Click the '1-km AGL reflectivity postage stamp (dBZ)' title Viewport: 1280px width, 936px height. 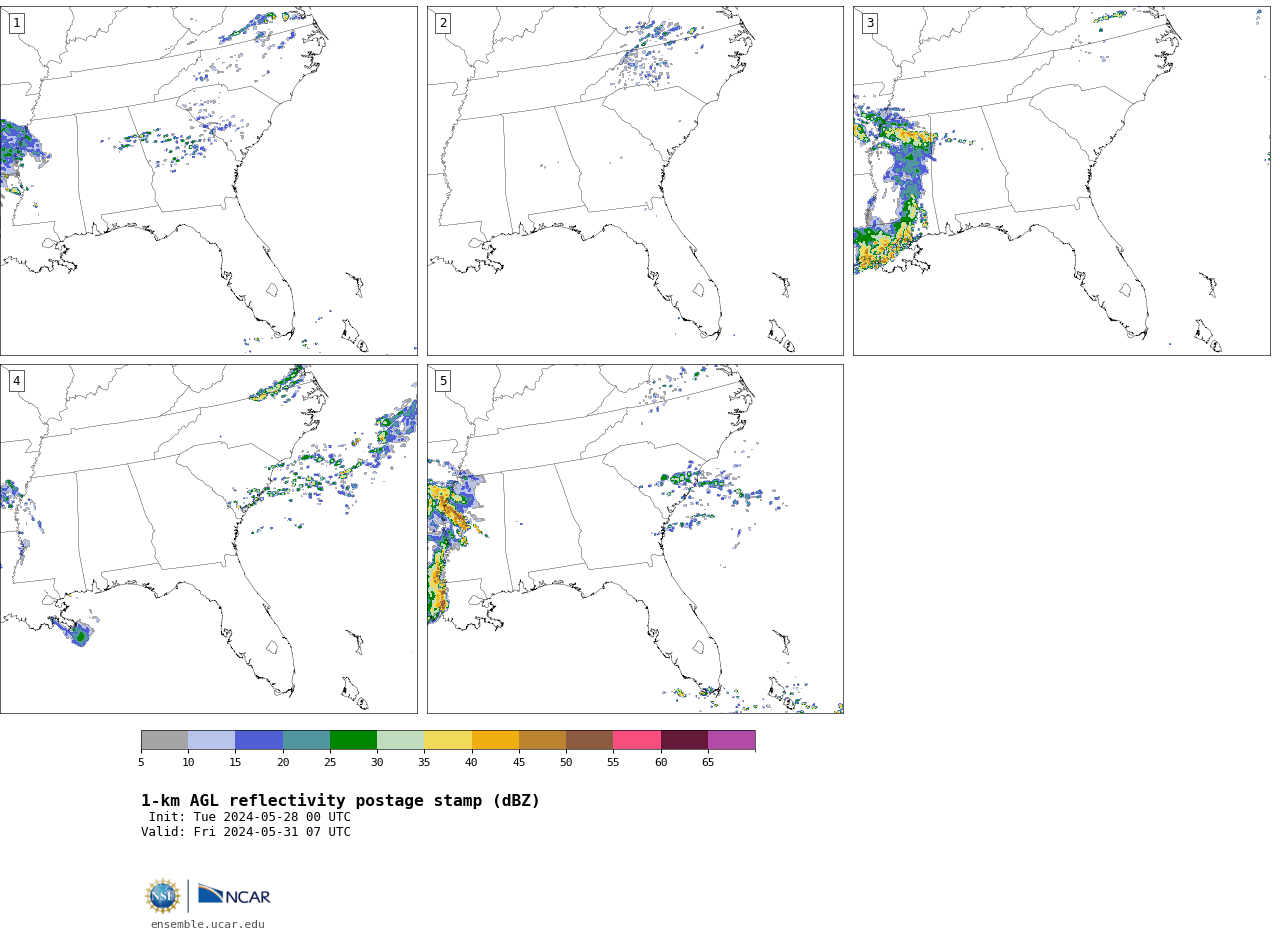click(x=340, y=801)
